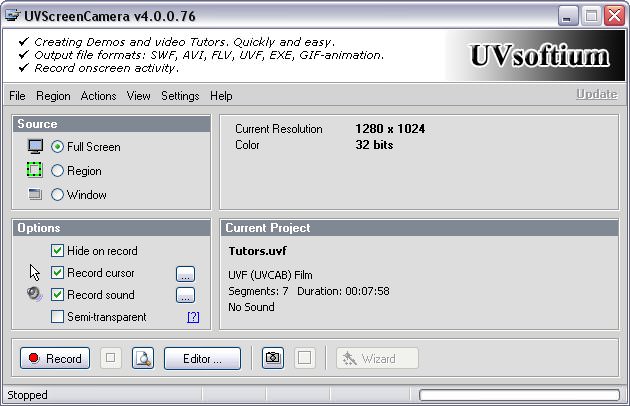Uncheck Hide on record checkbox

click(57, 250)
